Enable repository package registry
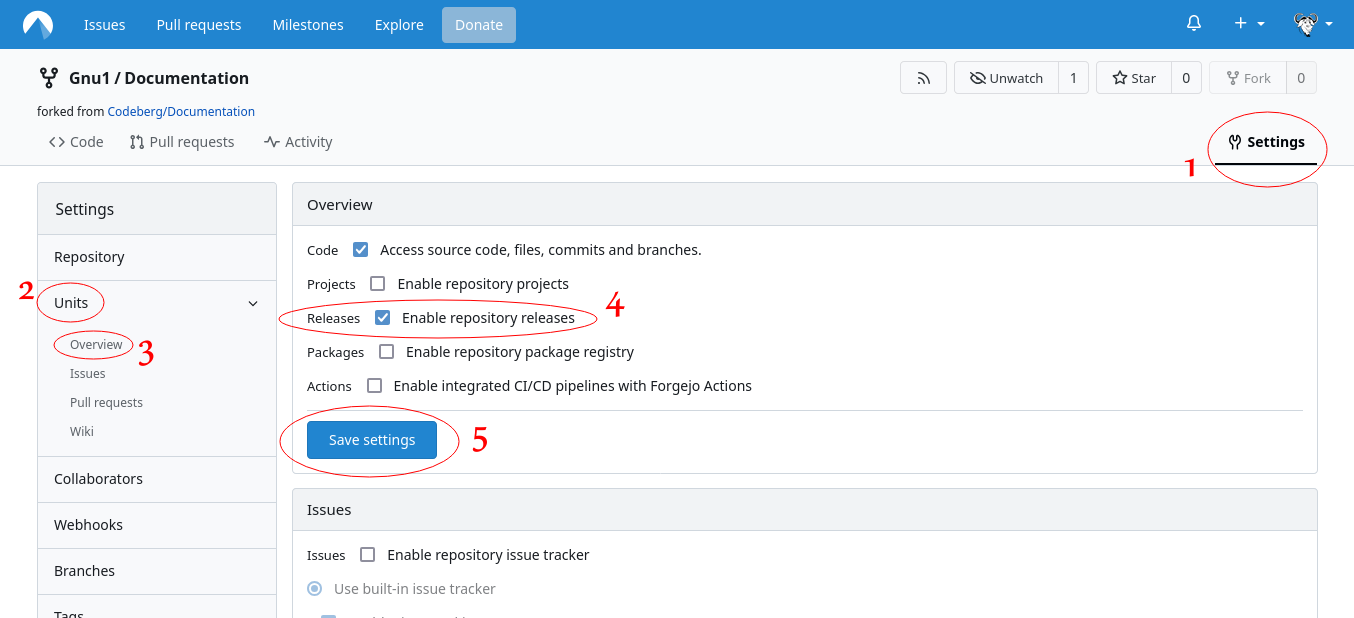 pyautogui.click(x=387, y=351)
